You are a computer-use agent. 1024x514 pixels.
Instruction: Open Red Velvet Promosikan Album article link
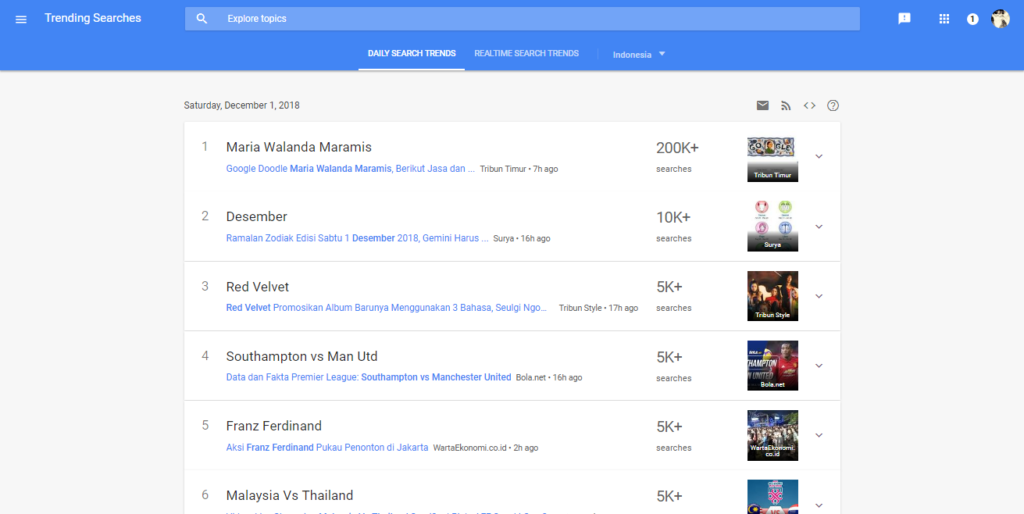click(387, 308)
